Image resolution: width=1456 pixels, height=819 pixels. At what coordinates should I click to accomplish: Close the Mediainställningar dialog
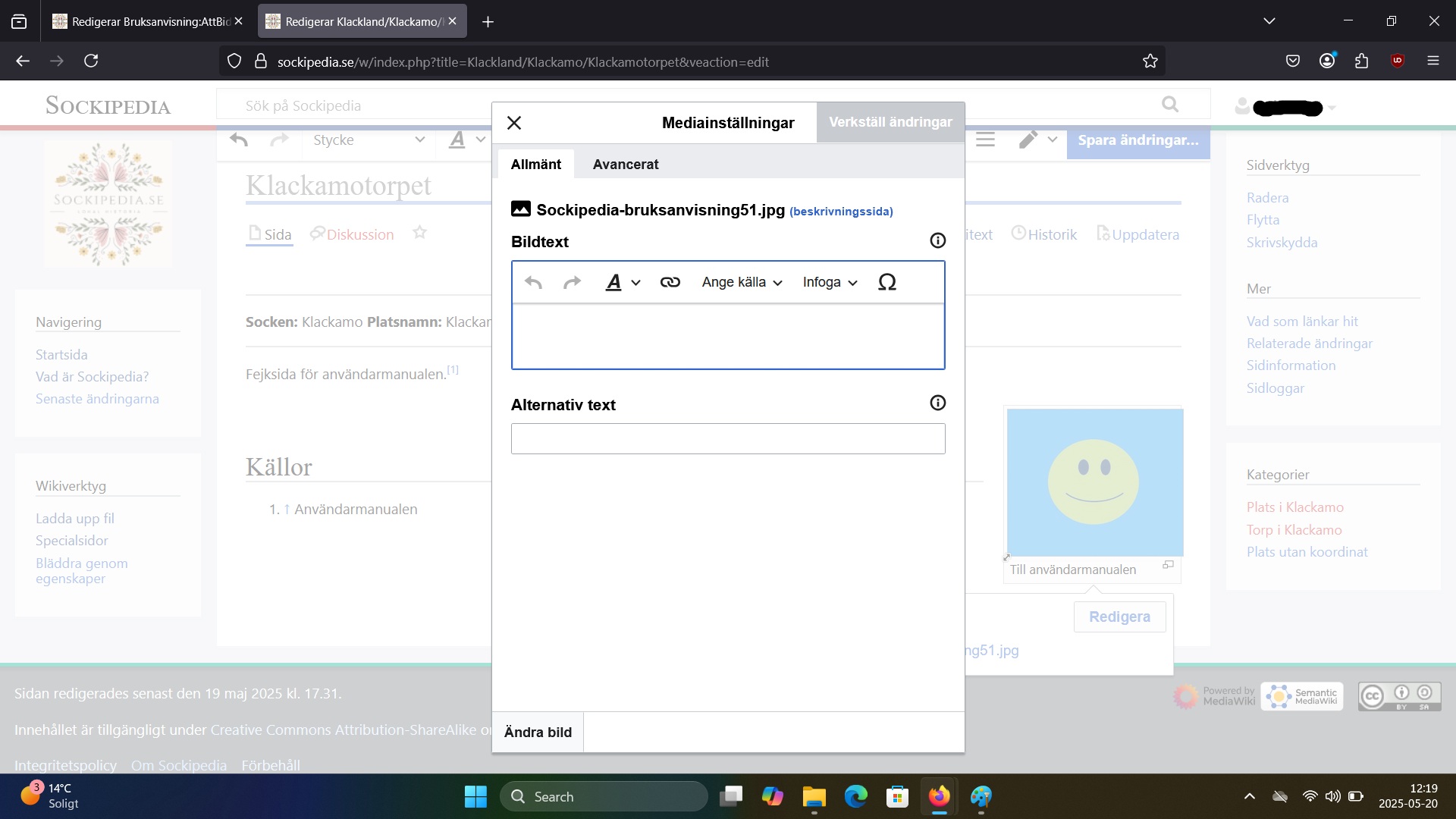click(x=514, y=123)
